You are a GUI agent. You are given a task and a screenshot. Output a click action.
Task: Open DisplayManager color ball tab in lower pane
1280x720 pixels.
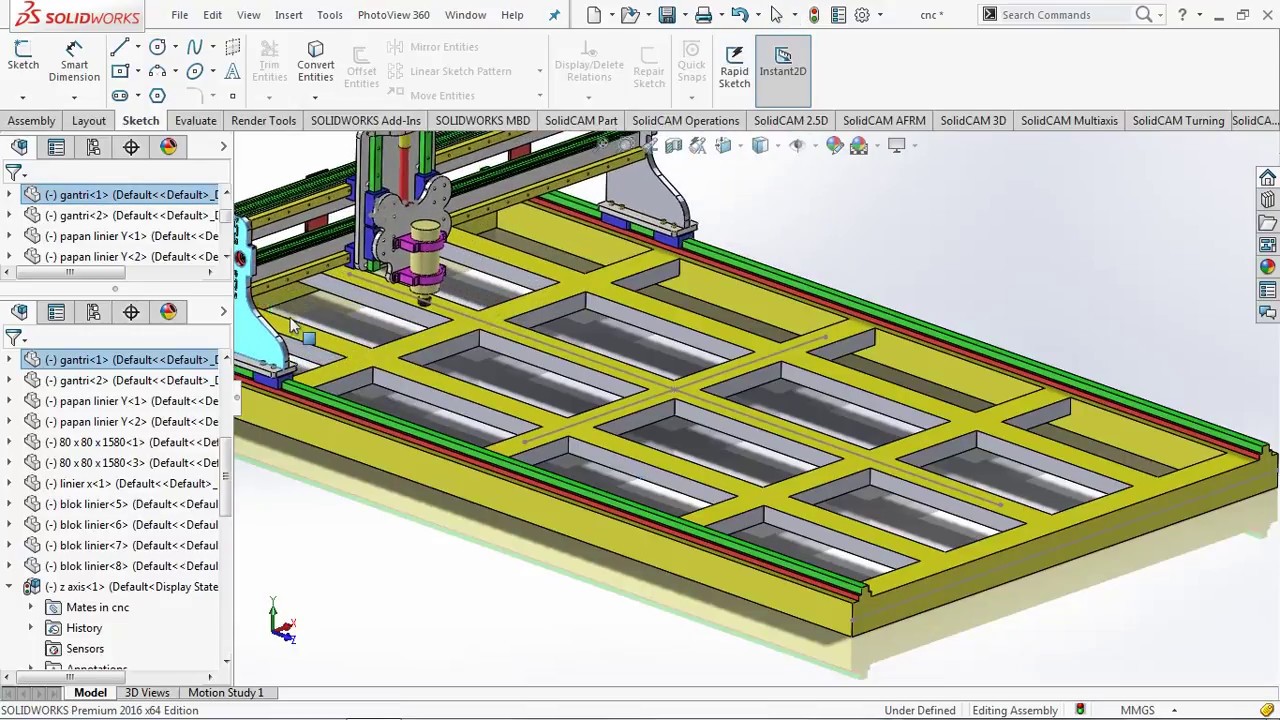168,312
